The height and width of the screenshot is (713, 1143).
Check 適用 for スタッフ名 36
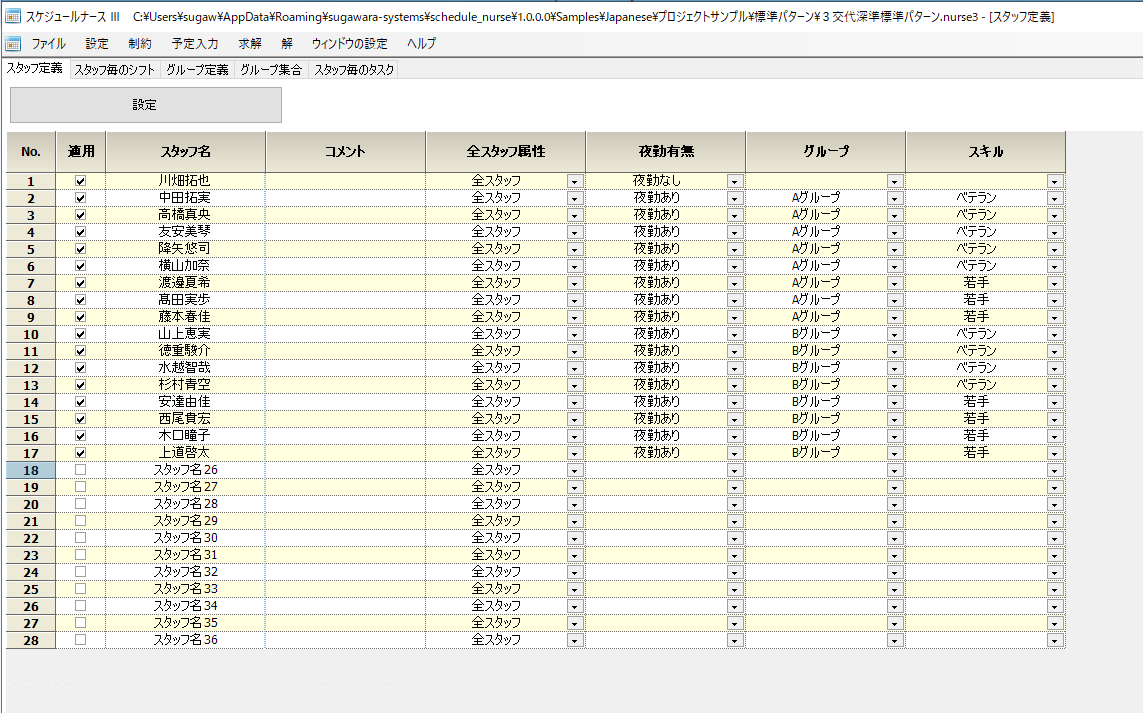(80, 640)
